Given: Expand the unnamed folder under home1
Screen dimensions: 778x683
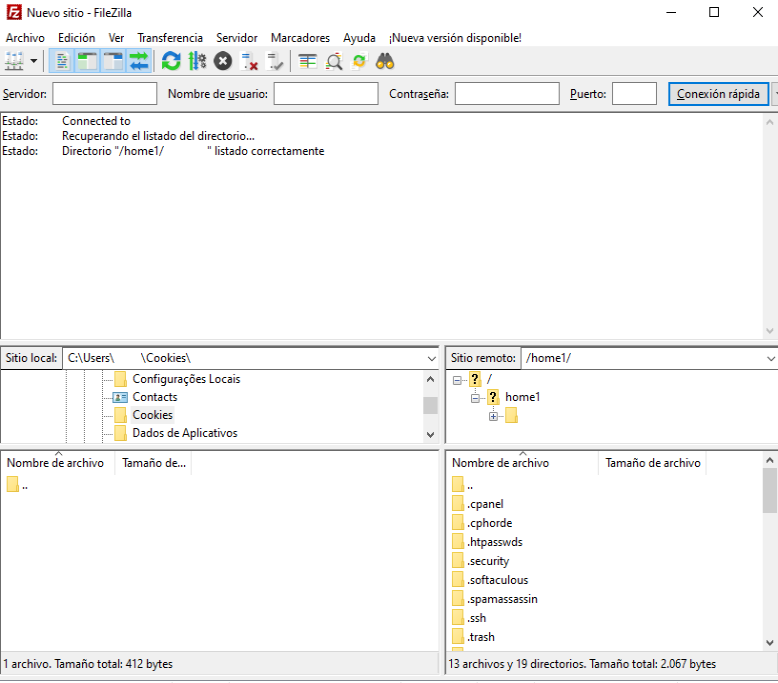Looking at the screenshot, I should [493, 416].
